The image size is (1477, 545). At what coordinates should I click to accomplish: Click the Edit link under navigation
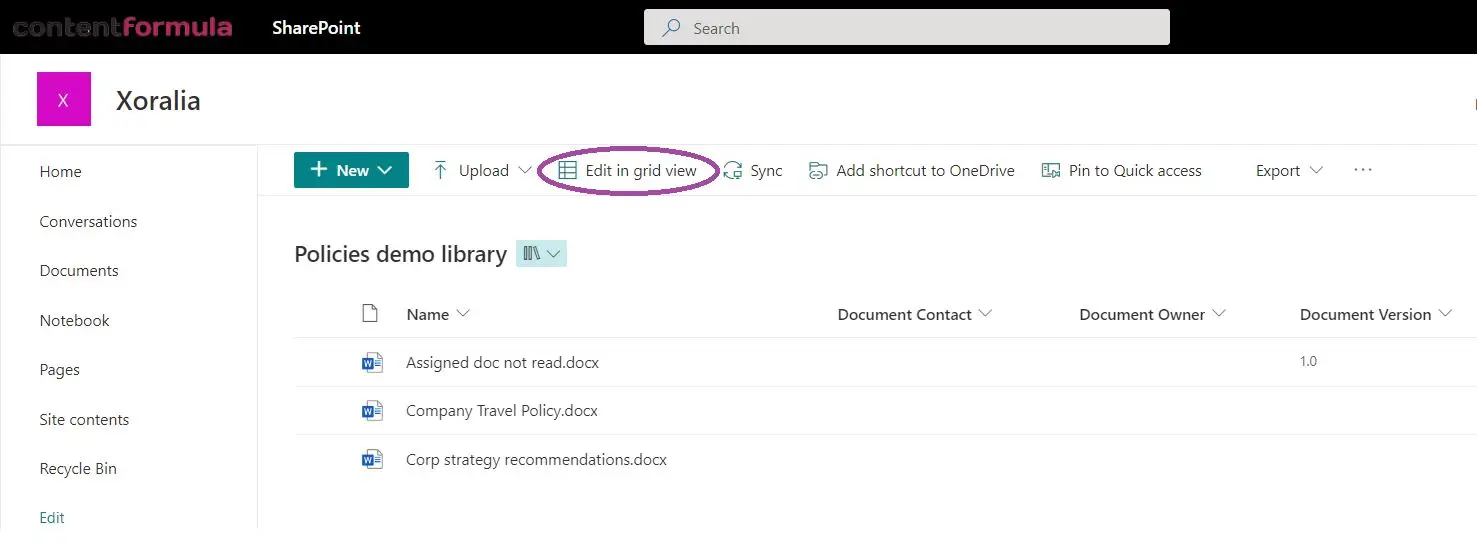(x=52, y=518)
